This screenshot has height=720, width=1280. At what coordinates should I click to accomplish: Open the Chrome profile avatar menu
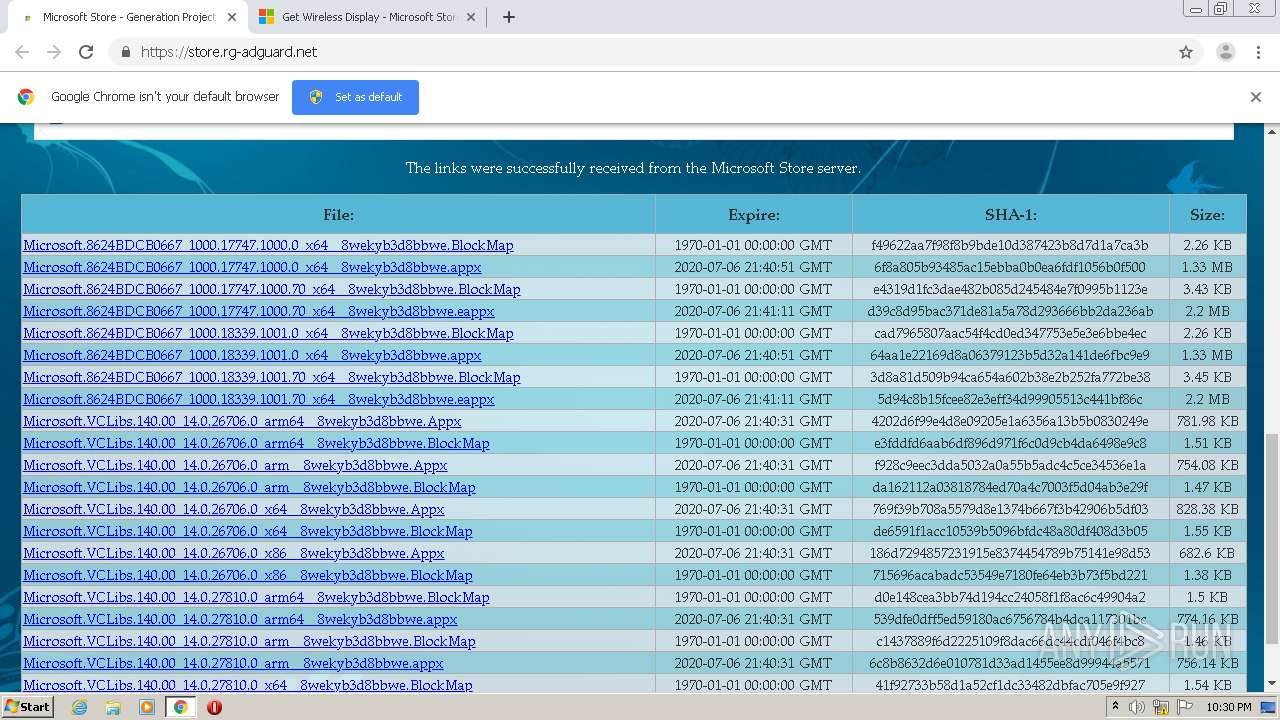(x=1225, y=52)
